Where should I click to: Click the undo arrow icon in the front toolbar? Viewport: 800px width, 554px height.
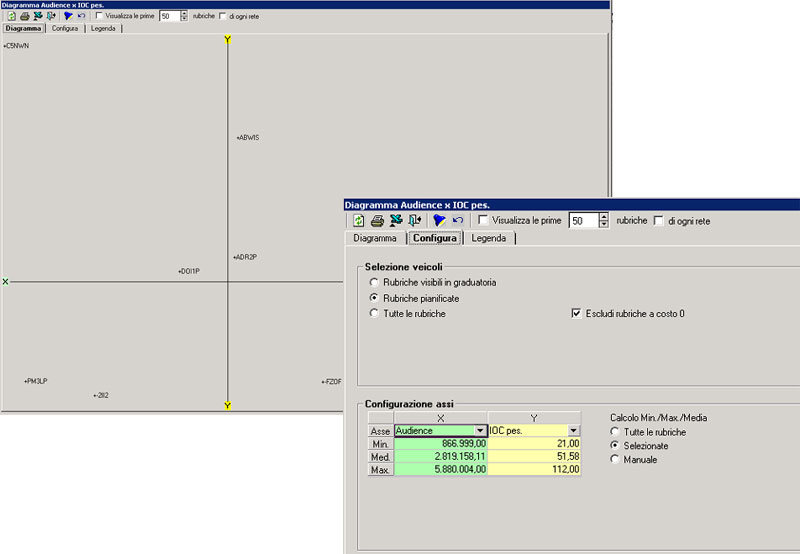click(457, 220)
